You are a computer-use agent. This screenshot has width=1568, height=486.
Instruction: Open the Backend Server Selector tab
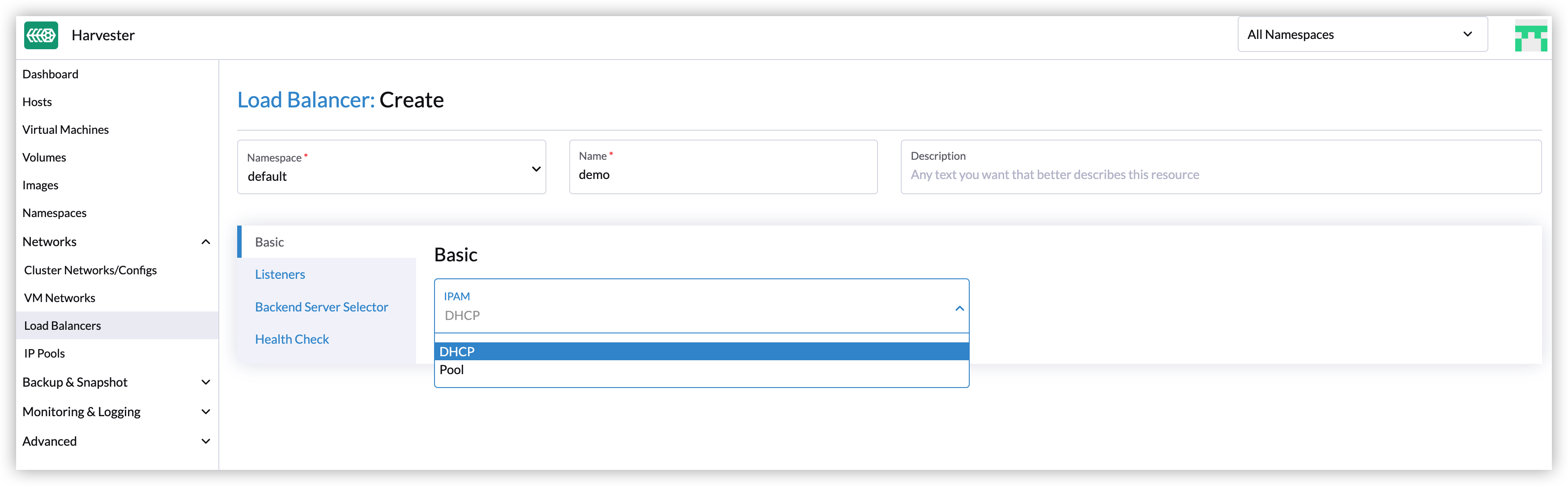(x=321, y=307)
